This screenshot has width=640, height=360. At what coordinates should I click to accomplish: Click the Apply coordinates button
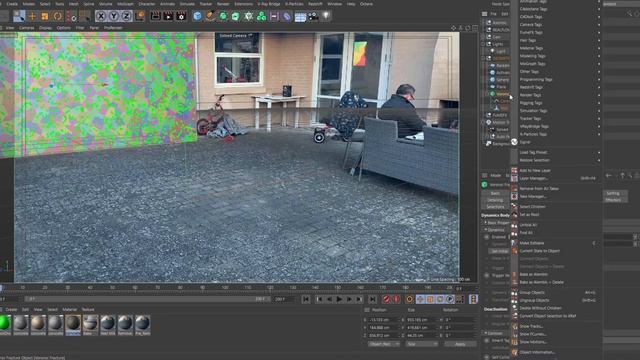click(460, 344)
